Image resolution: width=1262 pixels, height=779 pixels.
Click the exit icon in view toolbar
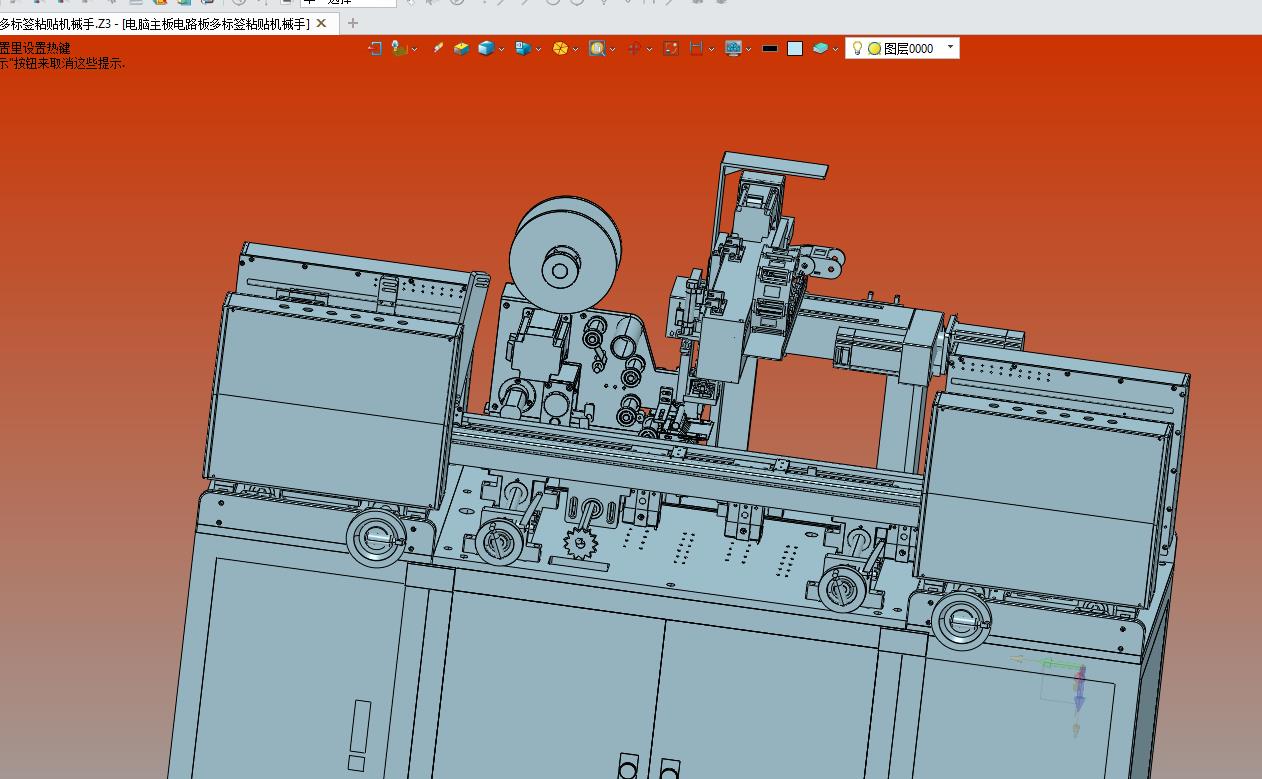coord(375,48)
